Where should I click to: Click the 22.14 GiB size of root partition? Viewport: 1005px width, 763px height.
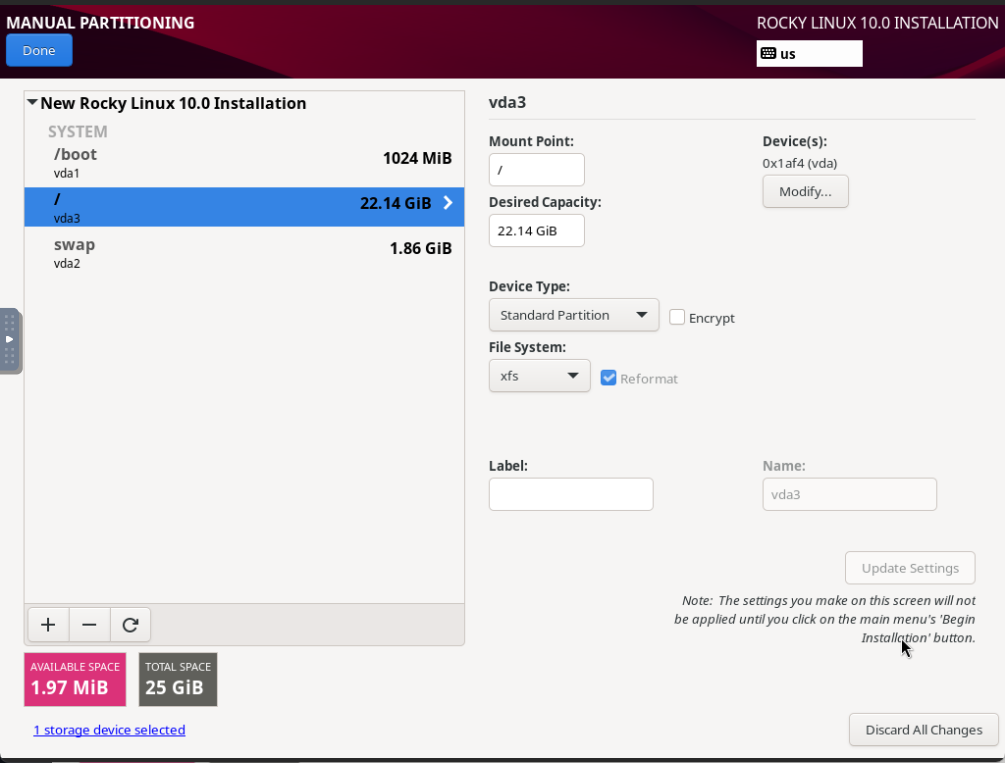pyautogui.click(x=395, y=203)
